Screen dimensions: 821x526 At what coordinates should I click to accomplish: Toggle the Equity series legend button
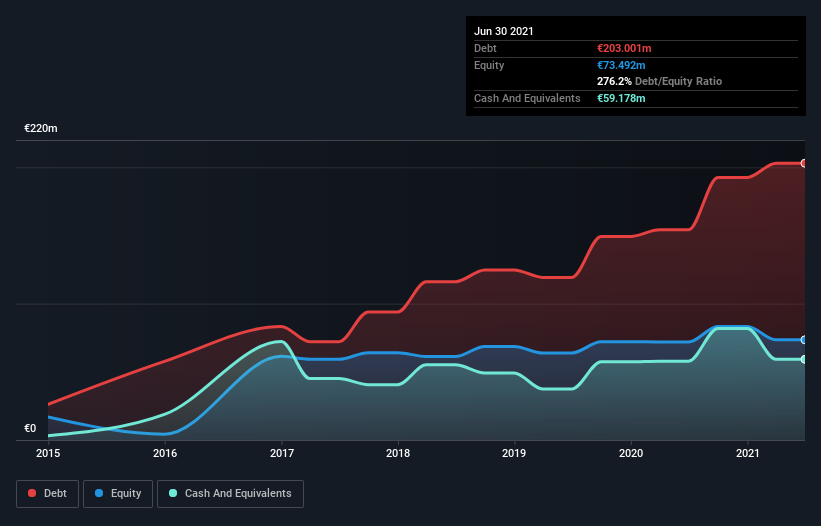(x=118, y=494)
